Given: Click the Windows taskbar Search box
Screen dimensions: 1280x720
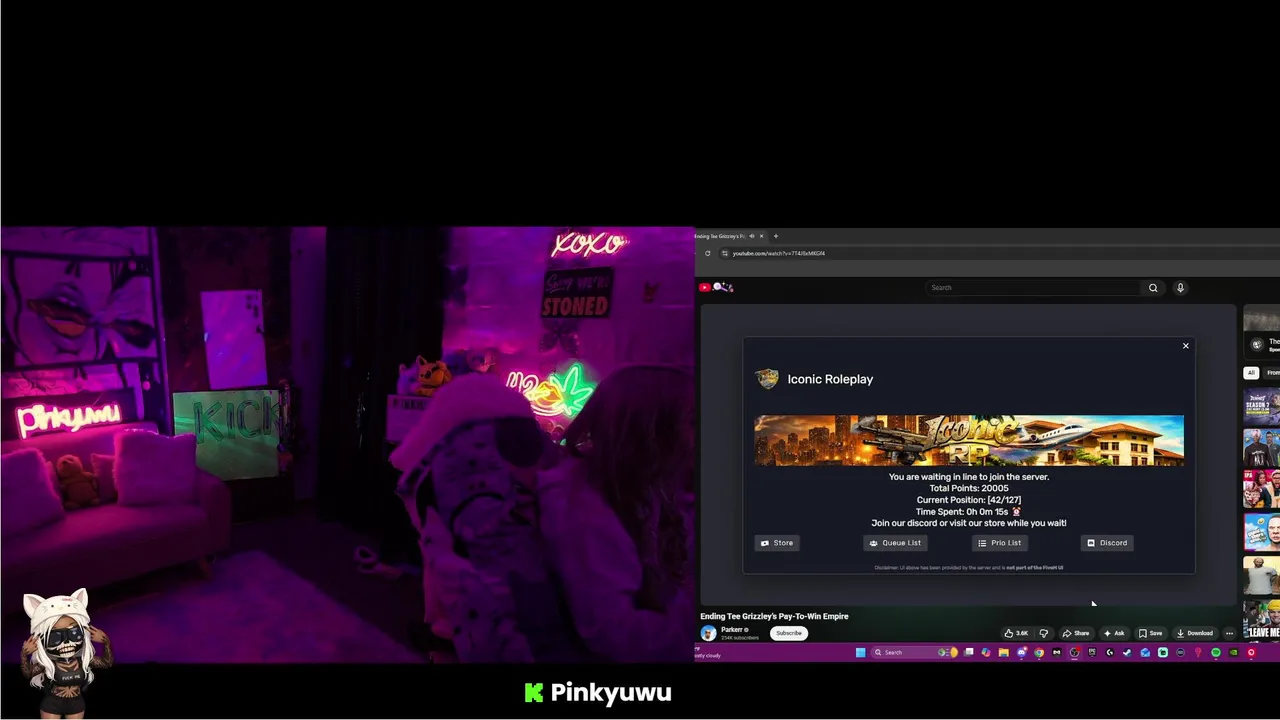Looking at the screenshot, I should 915,652.
